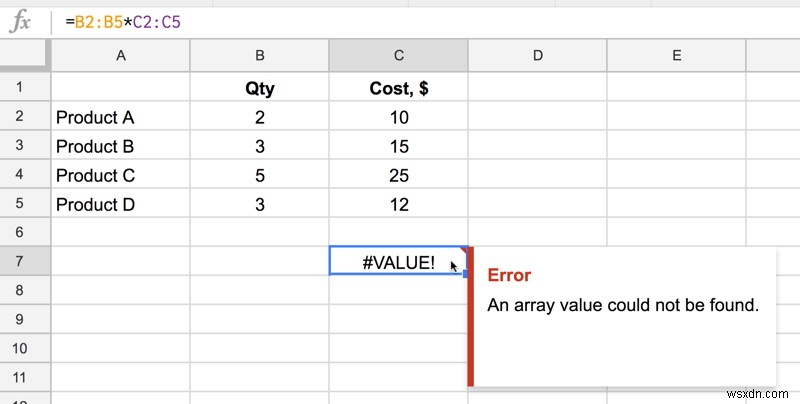Select row 6 header
The width and height of the screenshot is (800, 404).
point(26,232)
